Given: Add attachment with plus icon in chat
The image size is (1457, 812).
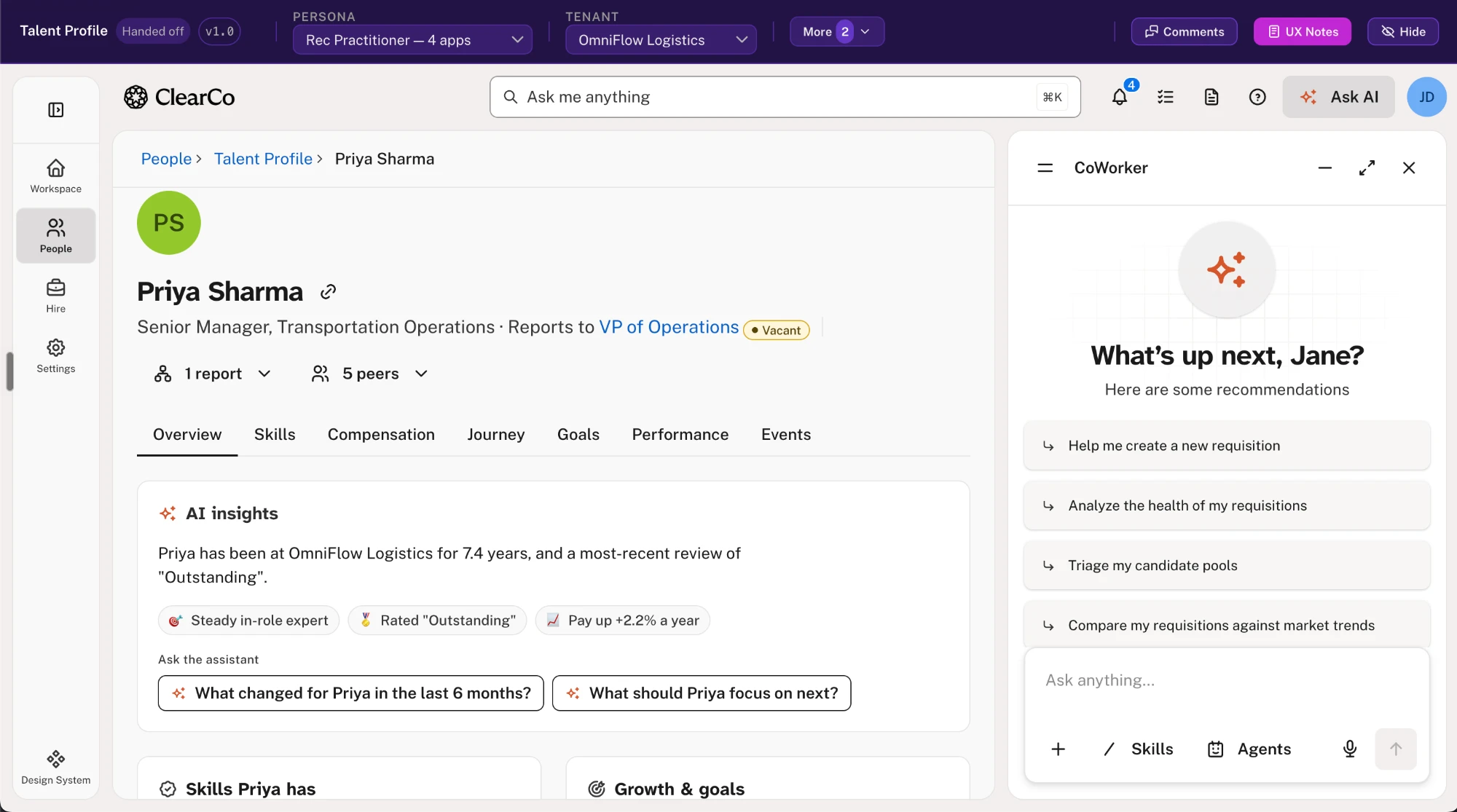Looking at the screenshot, I should click(x=1059, y=749).
